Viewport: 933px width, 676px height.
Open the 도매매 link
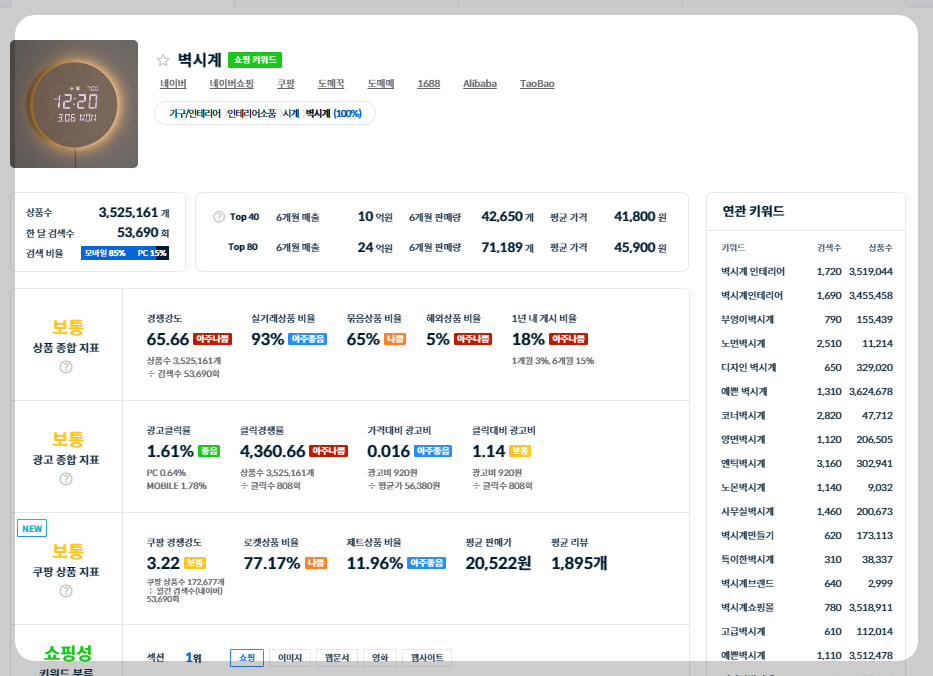(381, 83)
